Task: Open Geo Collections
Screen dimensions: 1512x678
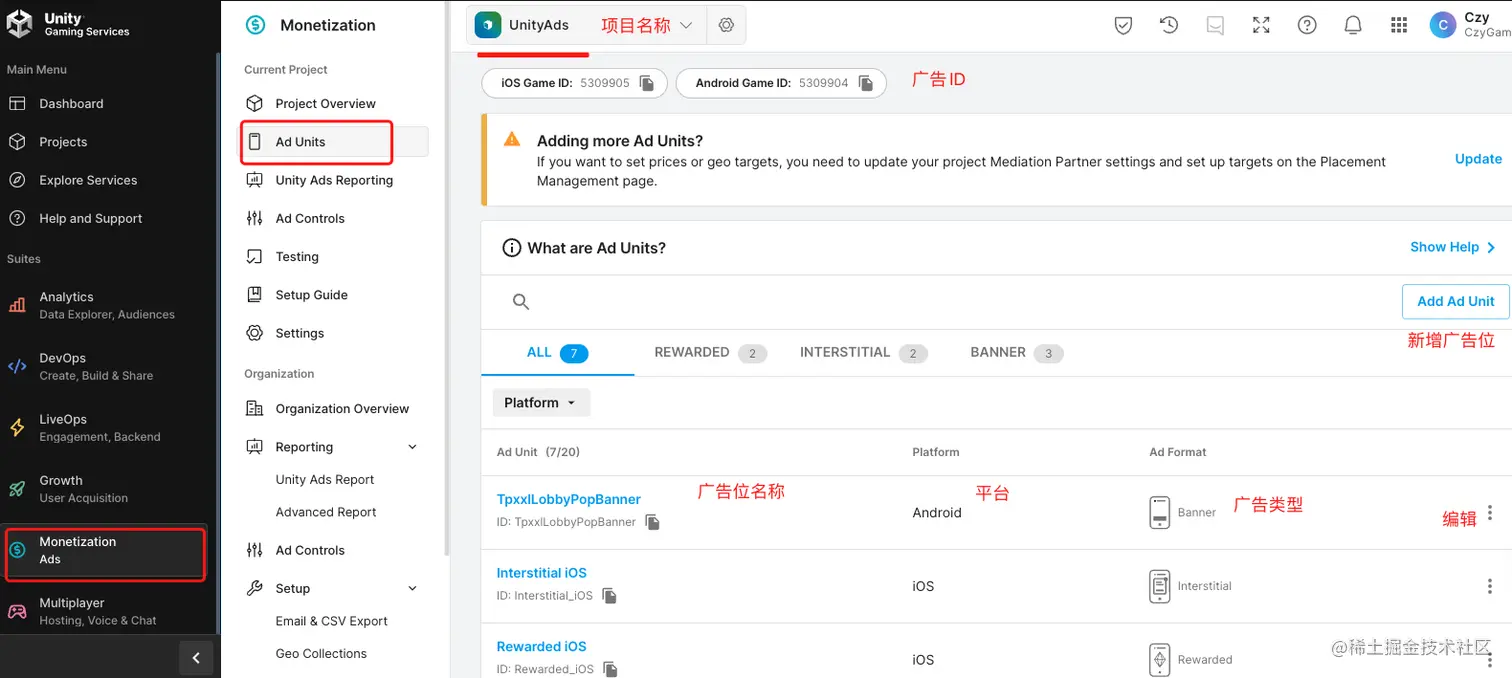Action: (x=321, y=654)
